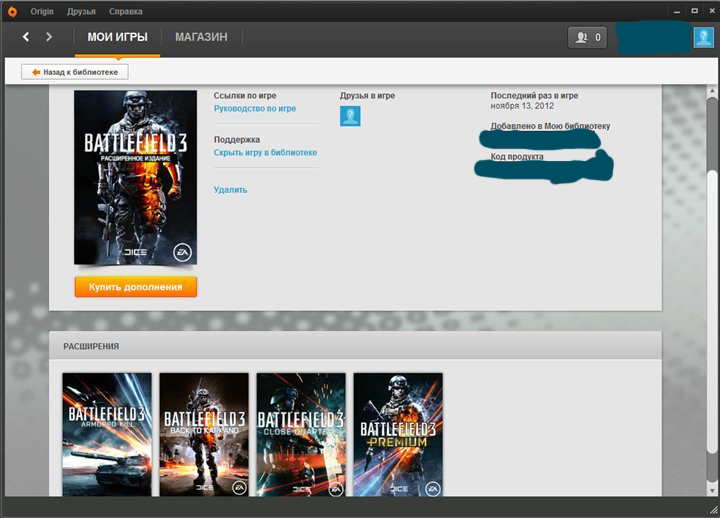Open the Origin menu

[42, 11]
